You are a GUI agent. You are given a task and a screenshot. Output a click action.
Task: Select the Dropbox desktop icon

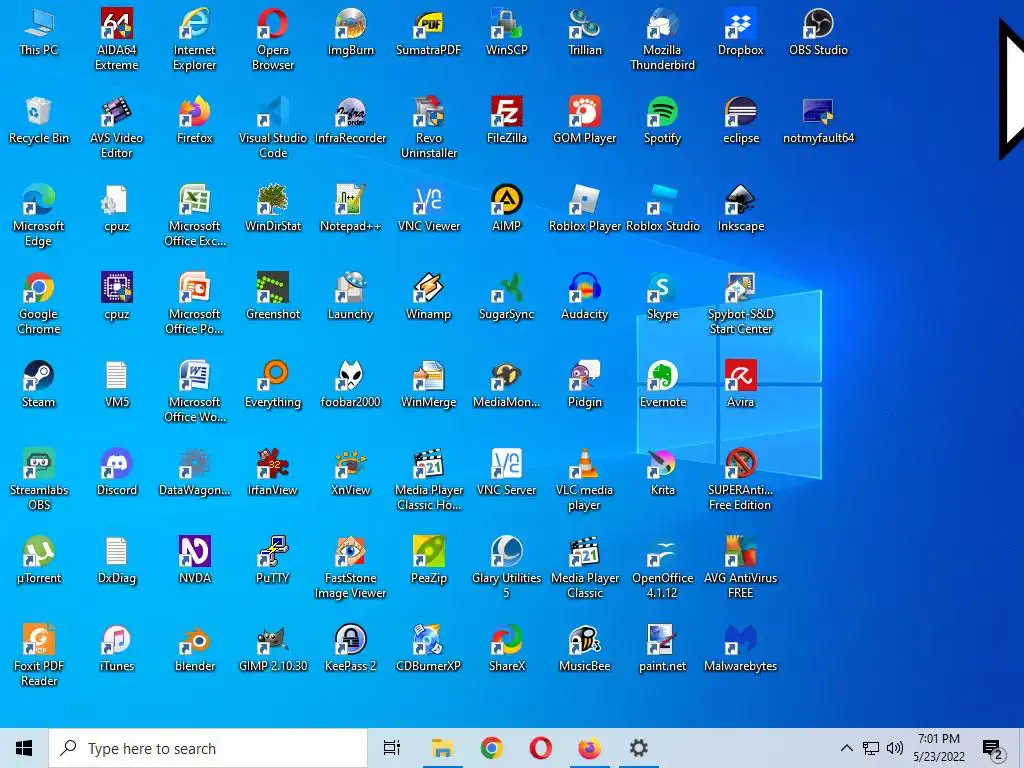click(741, 33)
